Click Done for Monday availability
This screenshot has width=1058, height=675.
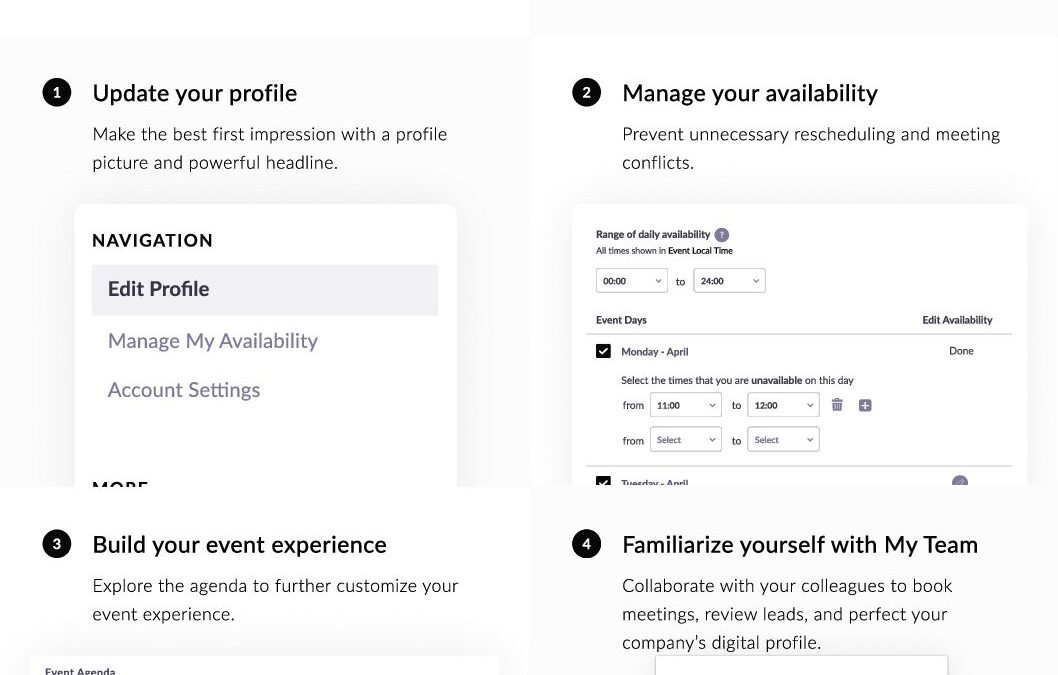click(x=961, y=351)
